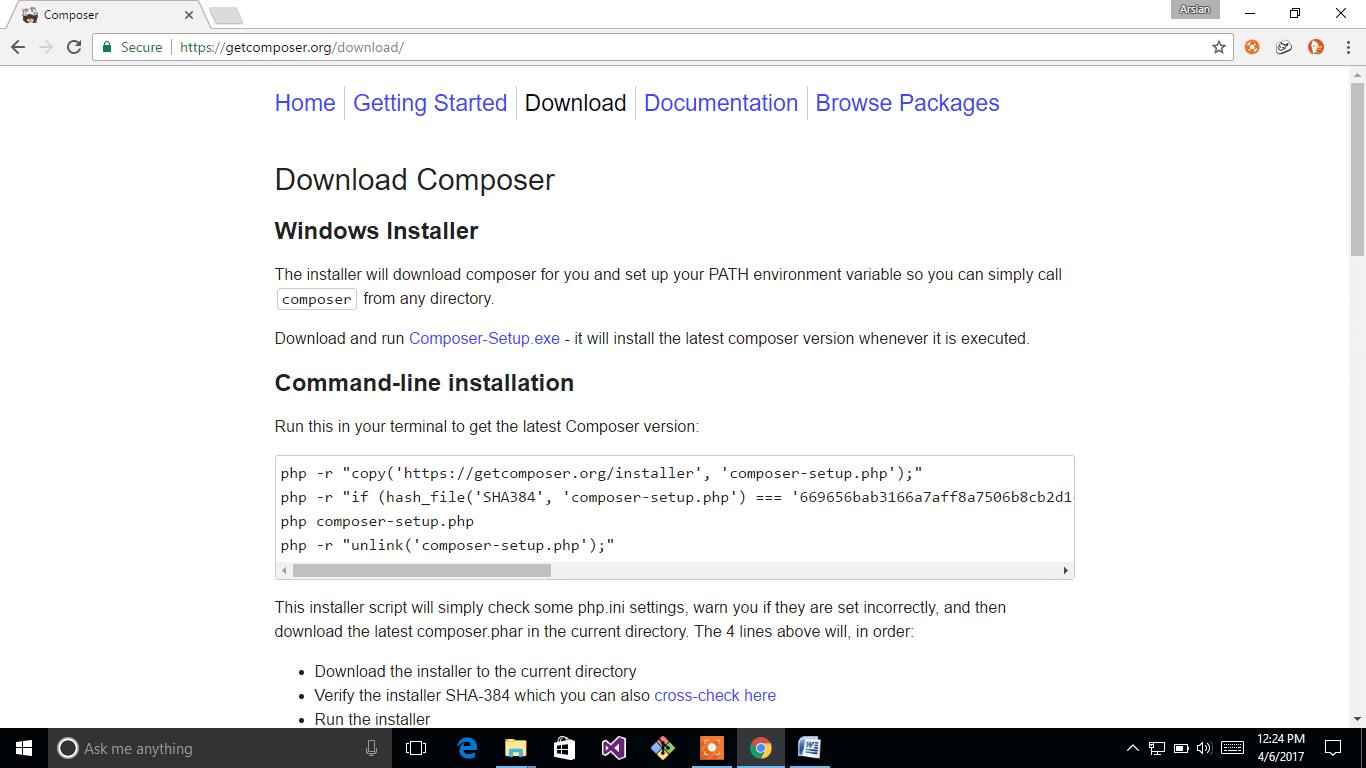Click the address bar URL

tap(292, 47)
